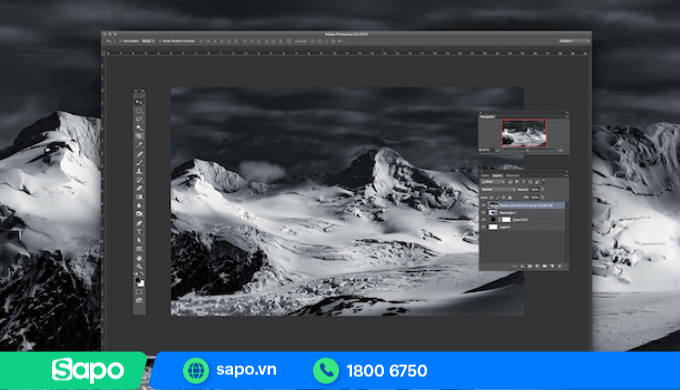Select the History Brush tool
Viewport: 680px width, 390px height.
139,179
